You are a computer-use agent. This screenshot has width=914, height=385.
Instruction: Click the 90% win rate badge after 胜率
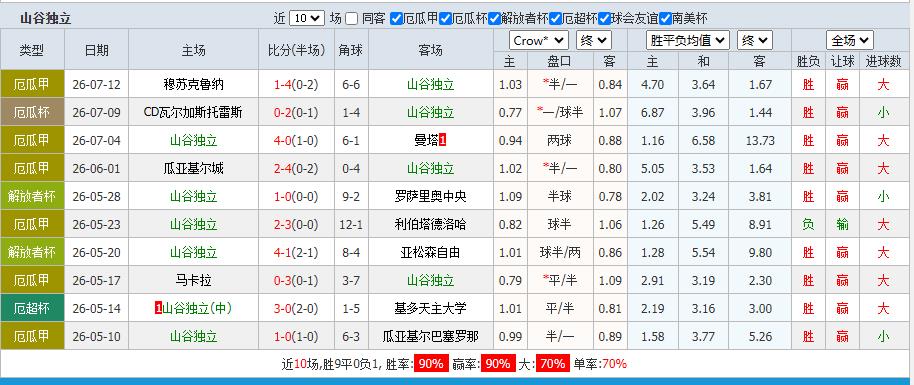pyautogui.click(x=431, y=364)
